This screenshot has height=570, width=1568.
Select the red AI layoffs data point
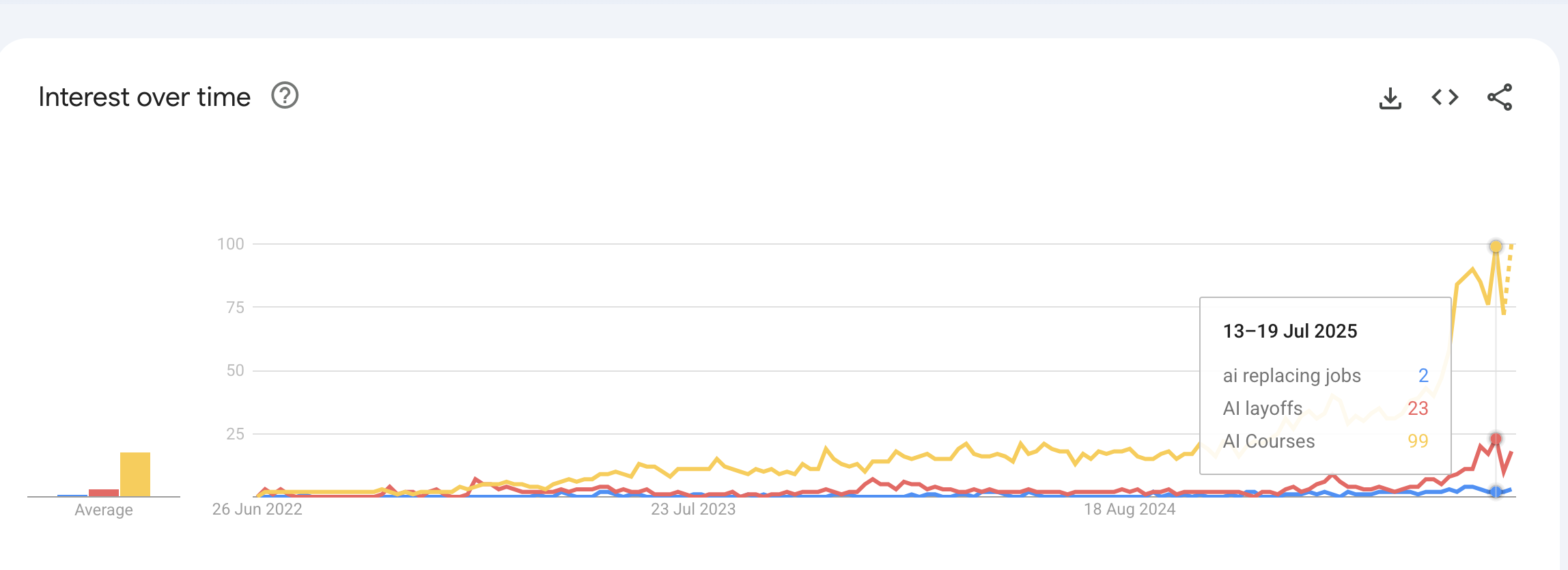coord(1496,439)
